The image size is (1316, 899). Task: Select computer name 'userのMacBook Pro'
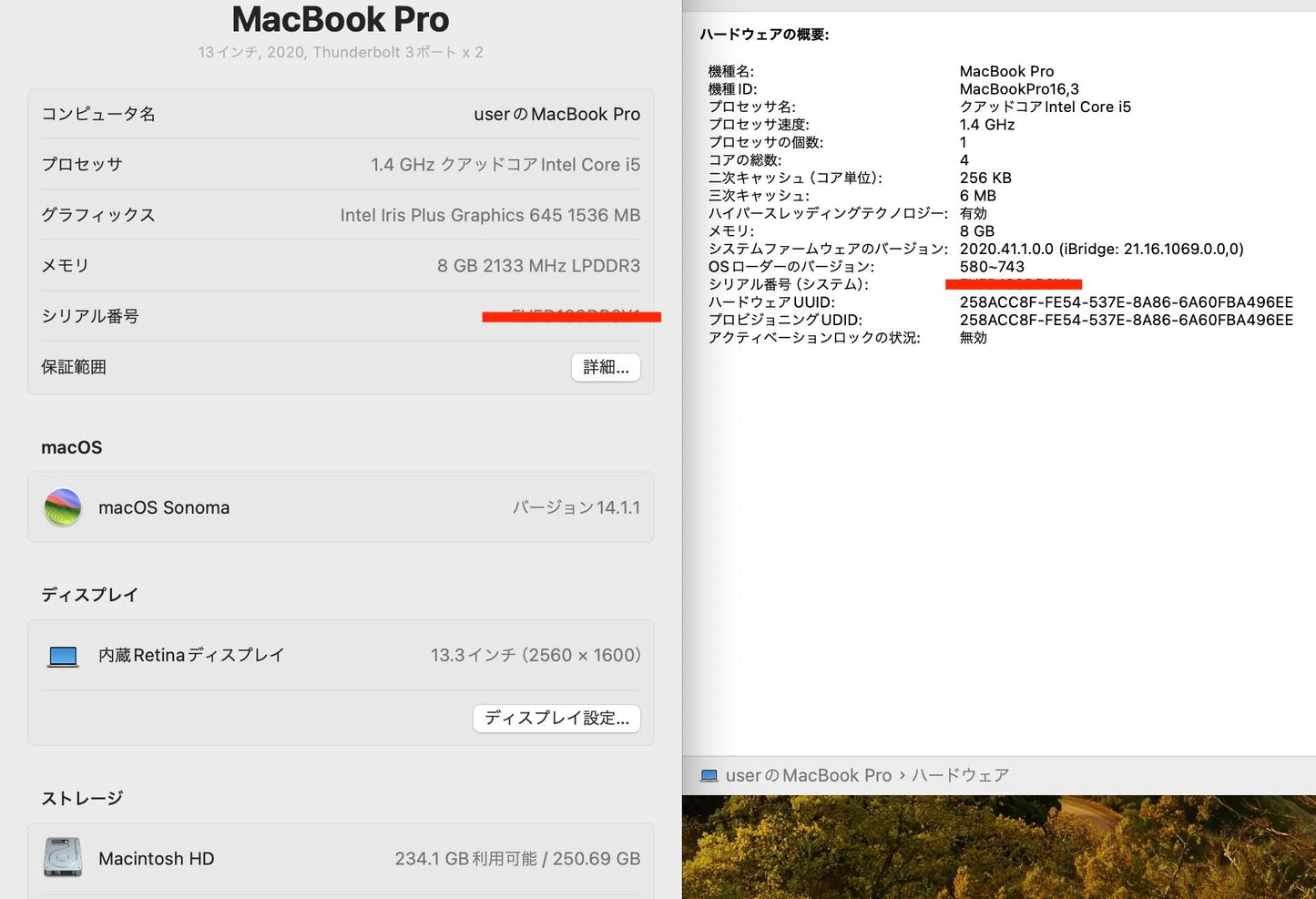coord(556,114)
